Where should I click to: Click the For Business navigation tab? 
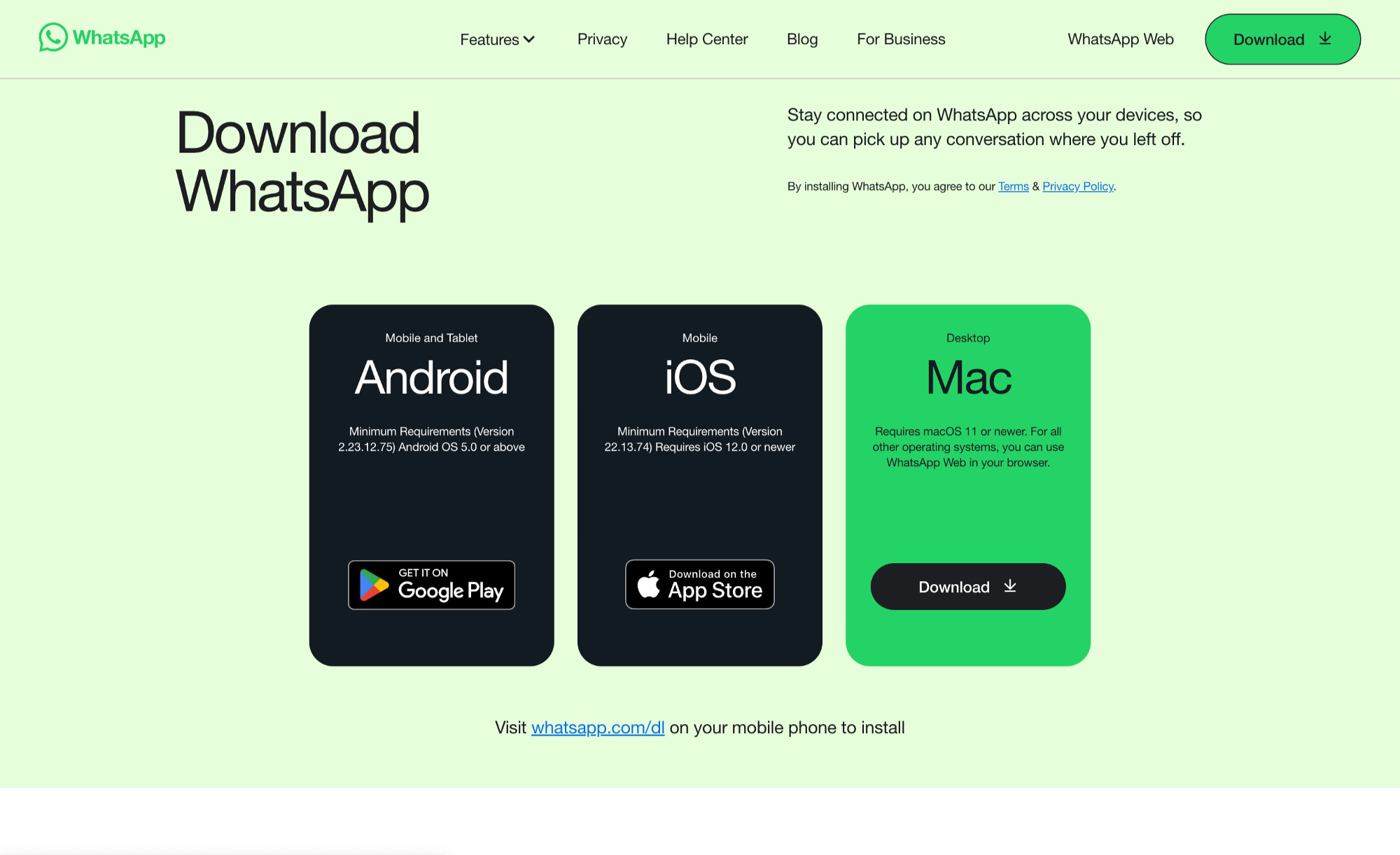[901, 39]
